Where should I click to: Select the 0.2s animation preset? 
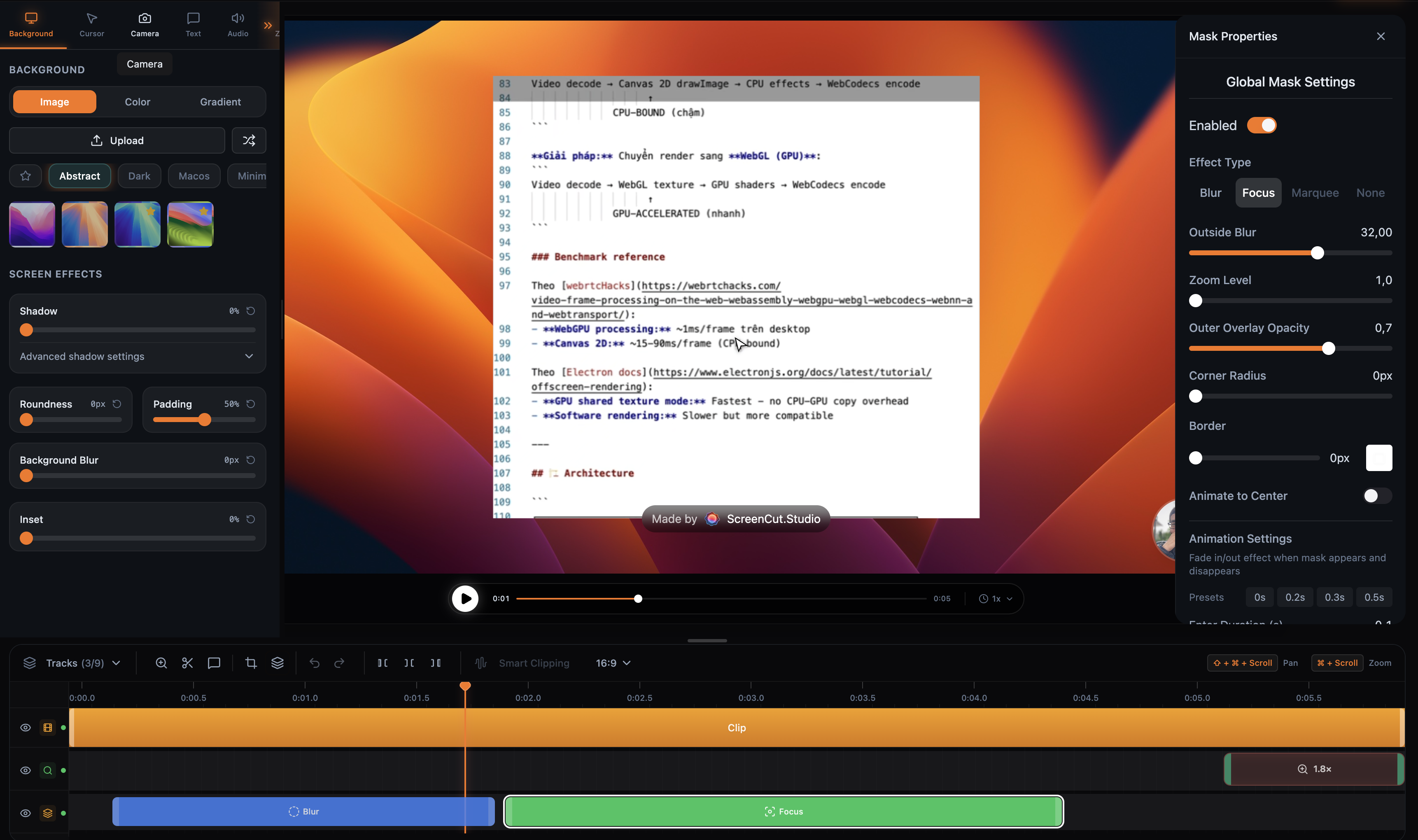pyautogui.click(x=1294, y=597)
